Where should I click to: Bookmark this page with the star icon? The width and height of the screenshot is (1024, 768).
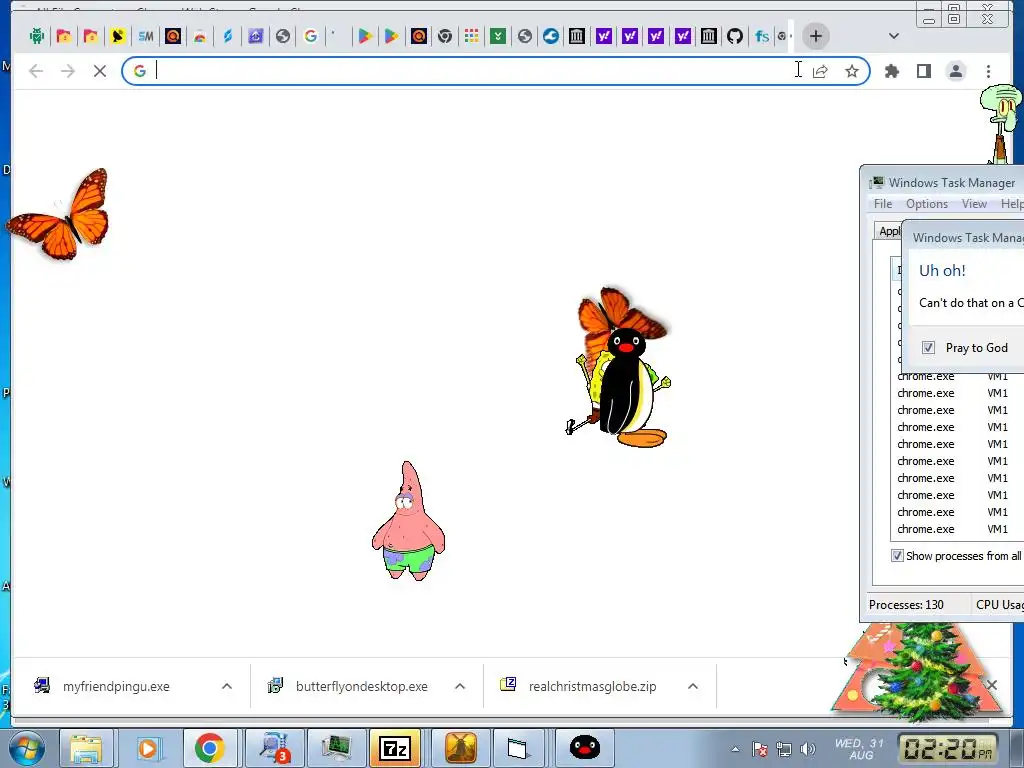(x=852, y=71)
